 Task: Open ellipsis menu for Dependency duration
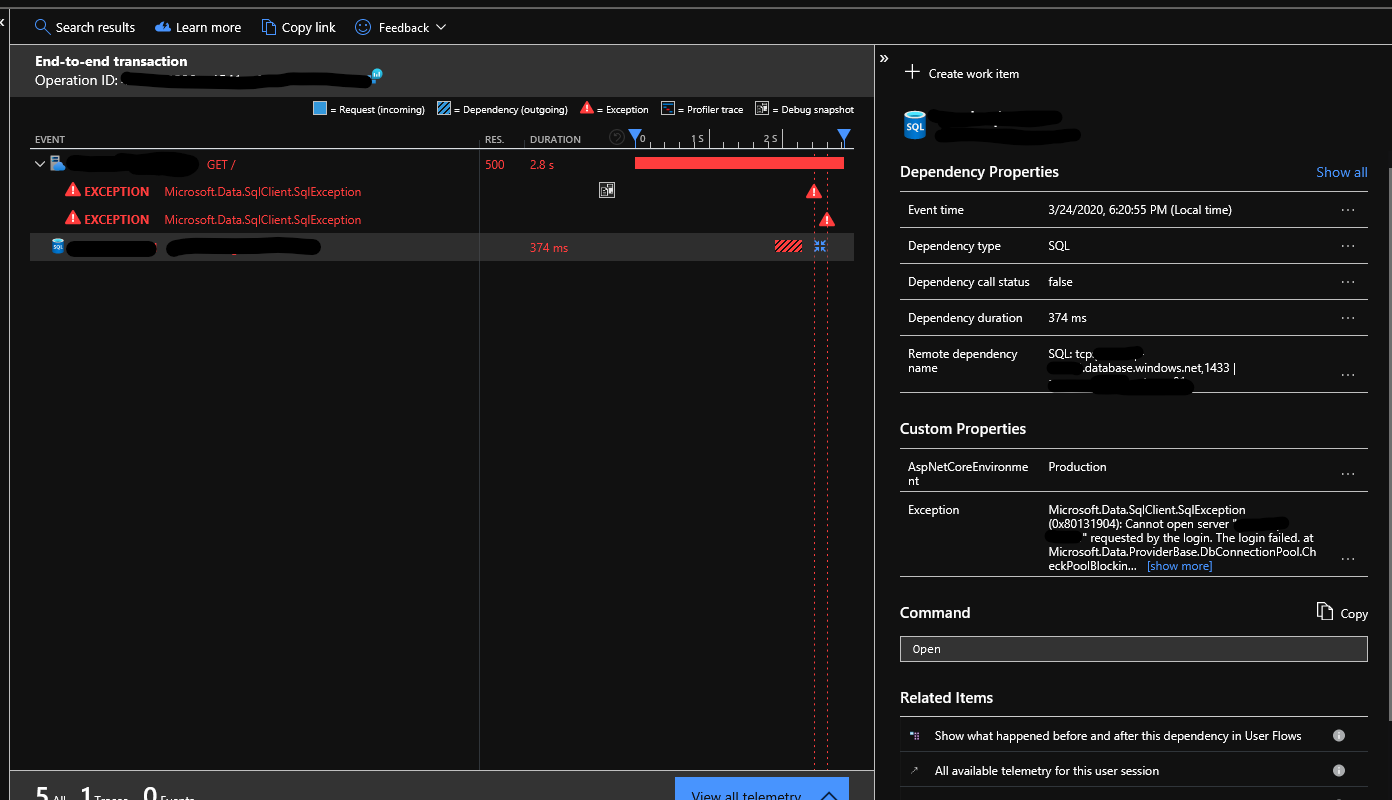coord(1348,318)
